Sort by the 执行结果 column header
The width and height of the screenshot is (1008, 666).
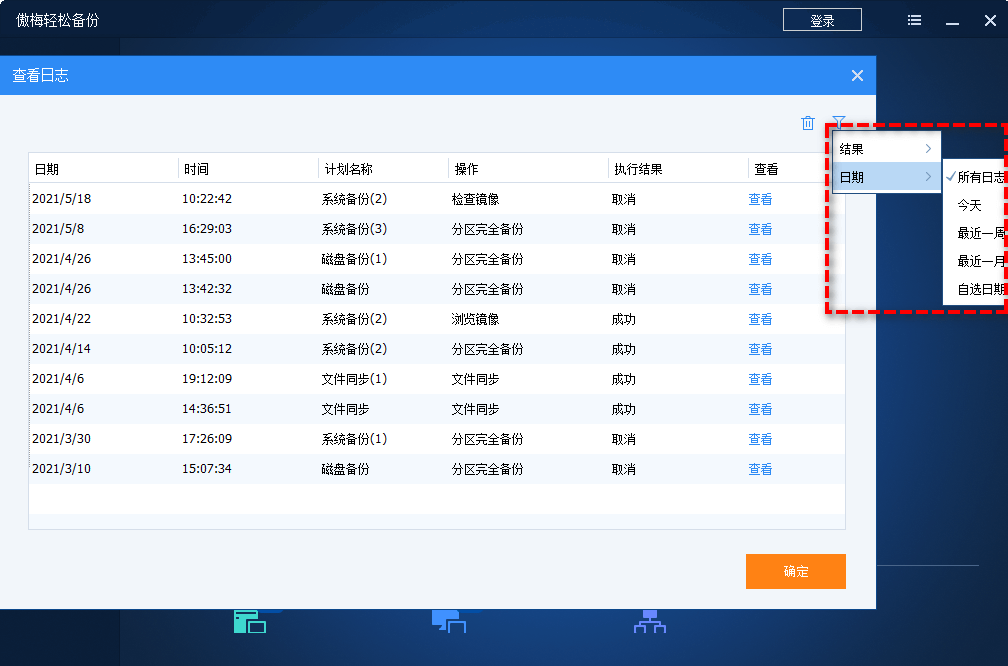[x=638, y=169]
